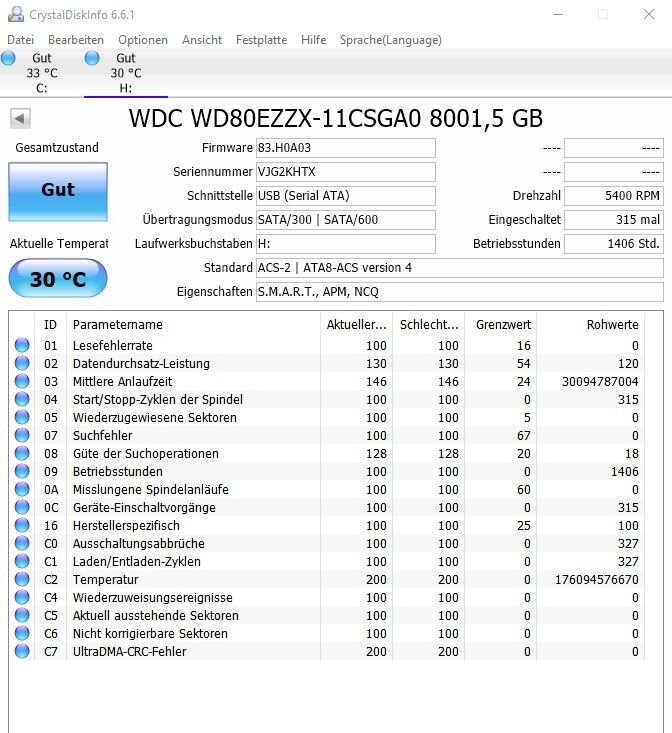Click the Gesamtzustand label
This screenshot has height=733, width=672.
click(57, 148)
